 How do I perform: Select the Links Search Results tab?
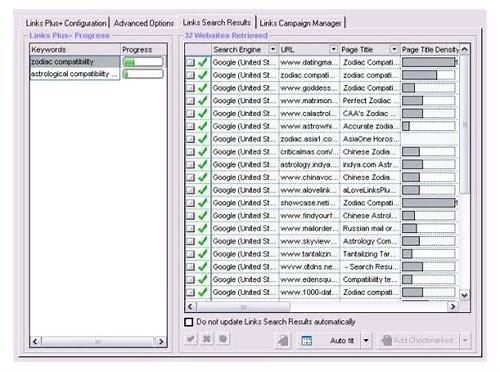click(x=217, y=23)
